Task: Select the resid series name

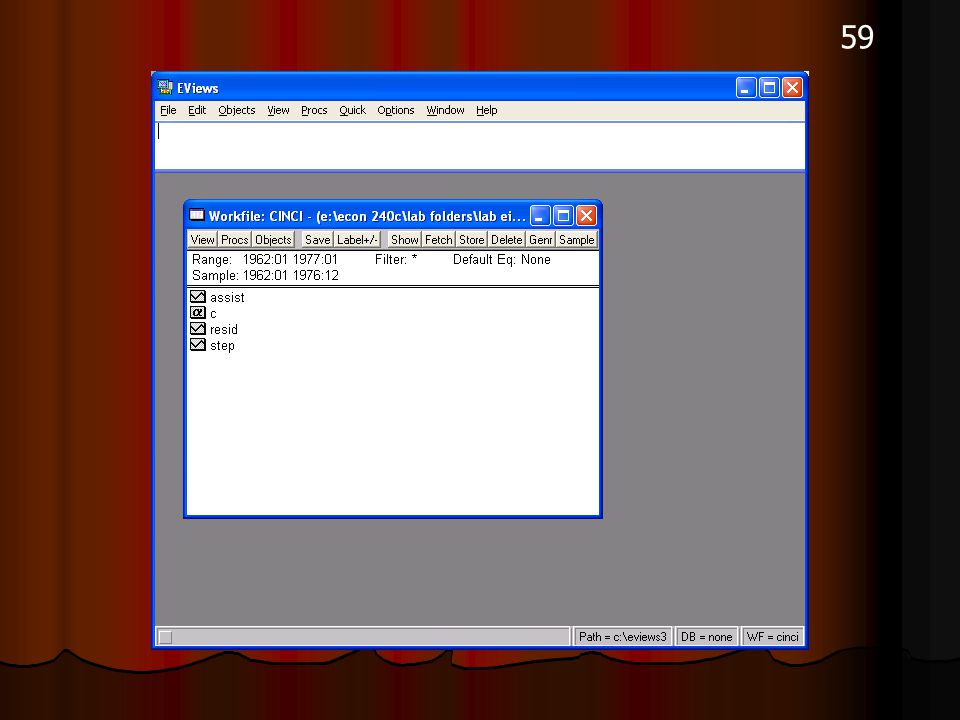Action: (x=223, y=329)
